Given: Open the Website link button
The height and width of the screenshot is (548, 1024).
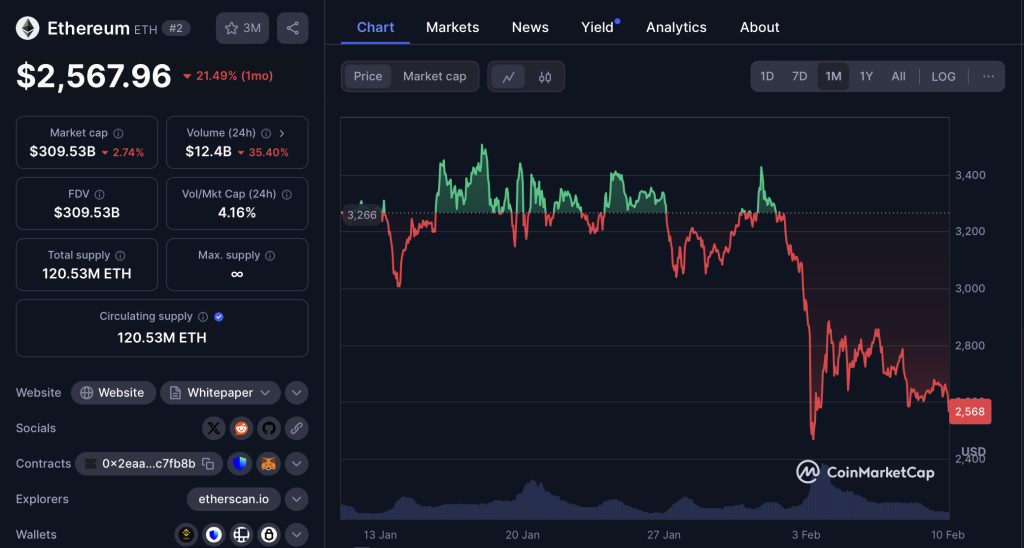Looking at the screenshot, I should [113, 393].
